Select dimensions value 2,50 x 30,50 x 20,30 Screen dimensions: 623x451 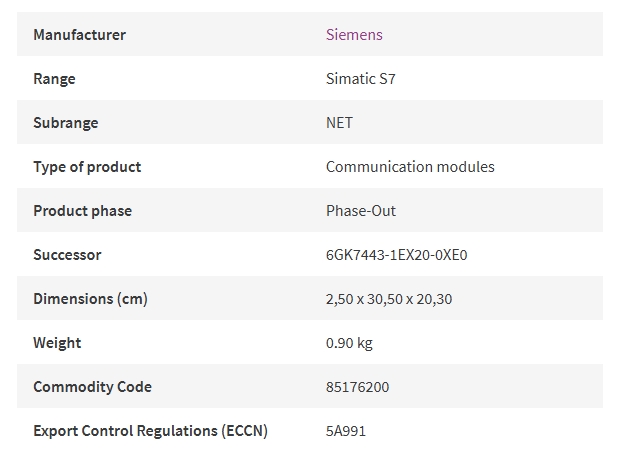[x=389, y=299]
